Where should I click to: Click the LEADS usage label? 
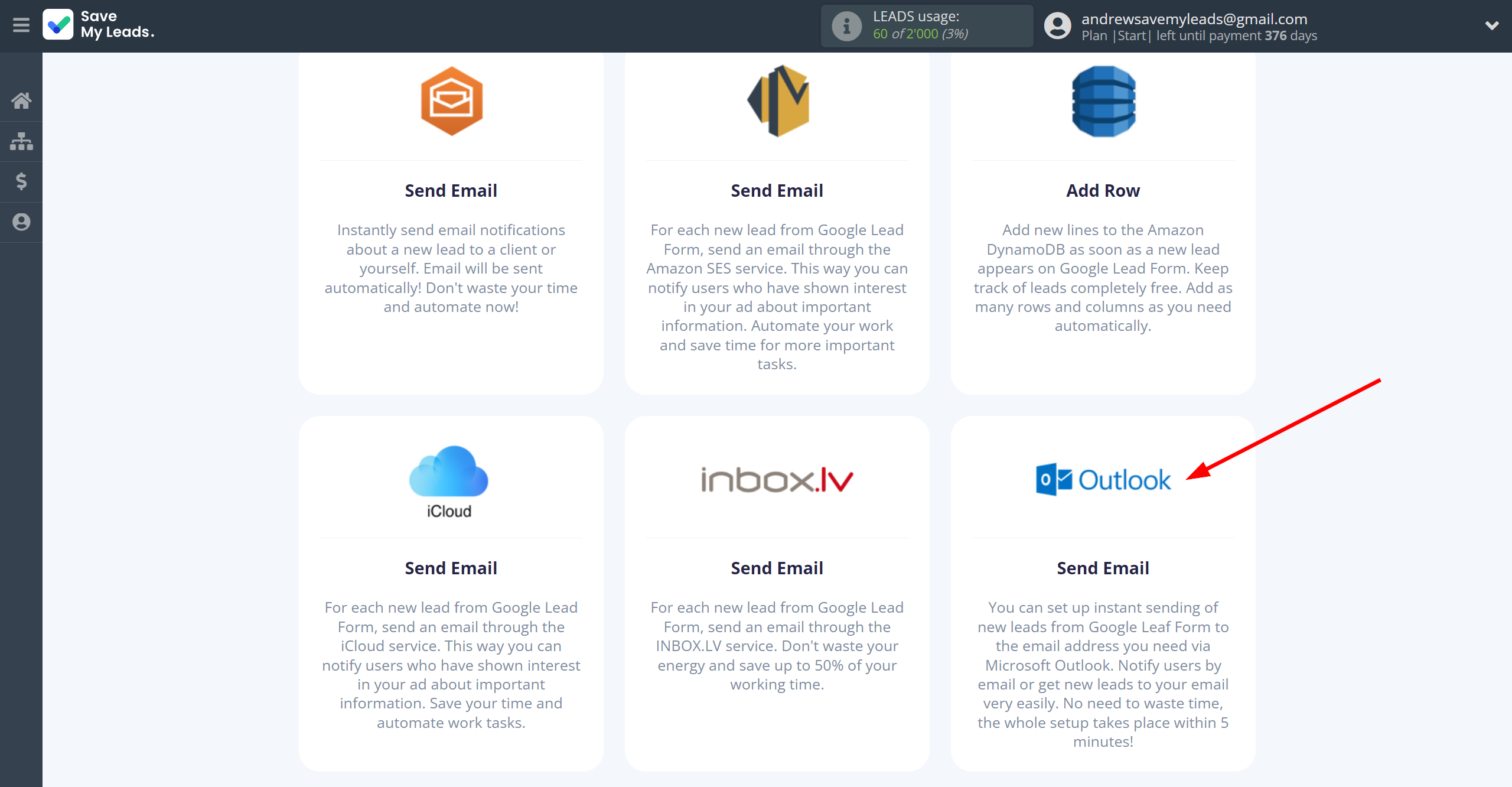(916, 17)
